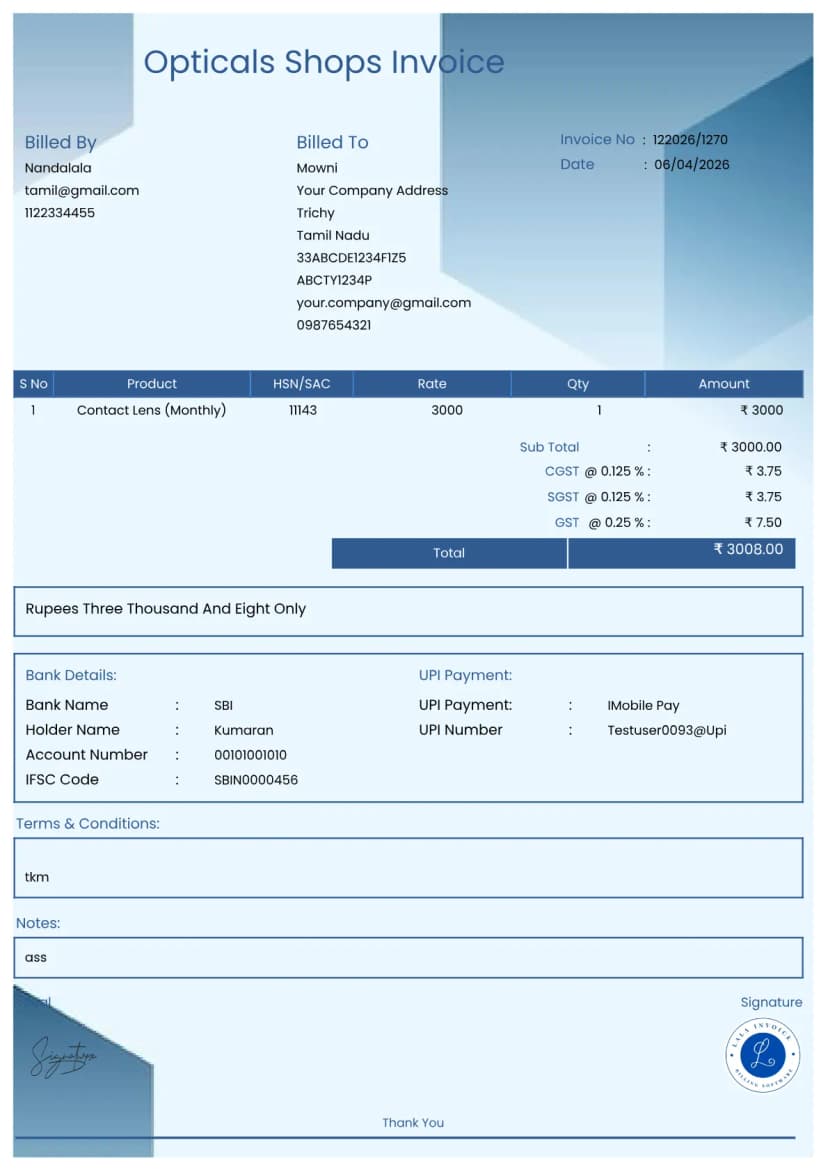
Task: Click the 'Qty' column header
Action: (x=578, y=383)
